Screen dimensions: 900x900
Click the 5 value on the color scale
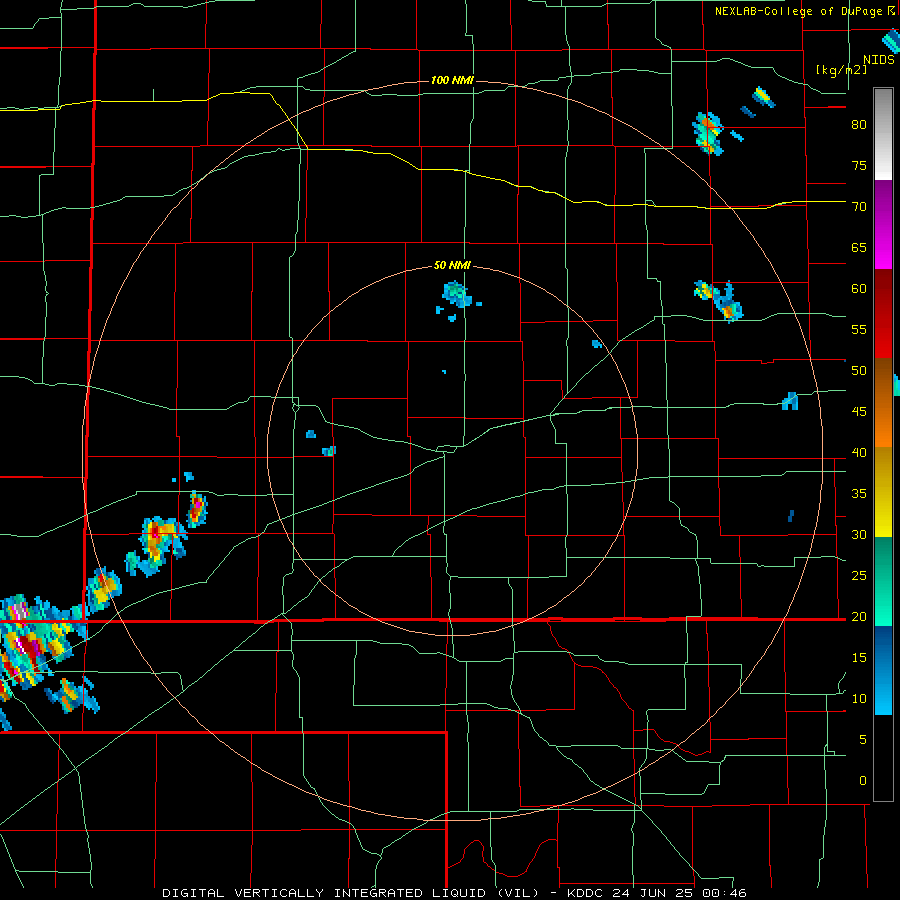click(x=863, y=740)
